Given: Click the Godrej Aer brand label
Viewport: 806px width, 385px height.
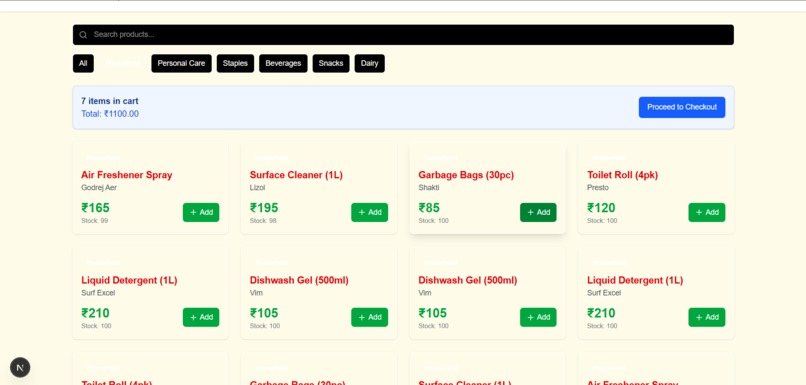Looking at the screenshot, I should pos(99,188).
